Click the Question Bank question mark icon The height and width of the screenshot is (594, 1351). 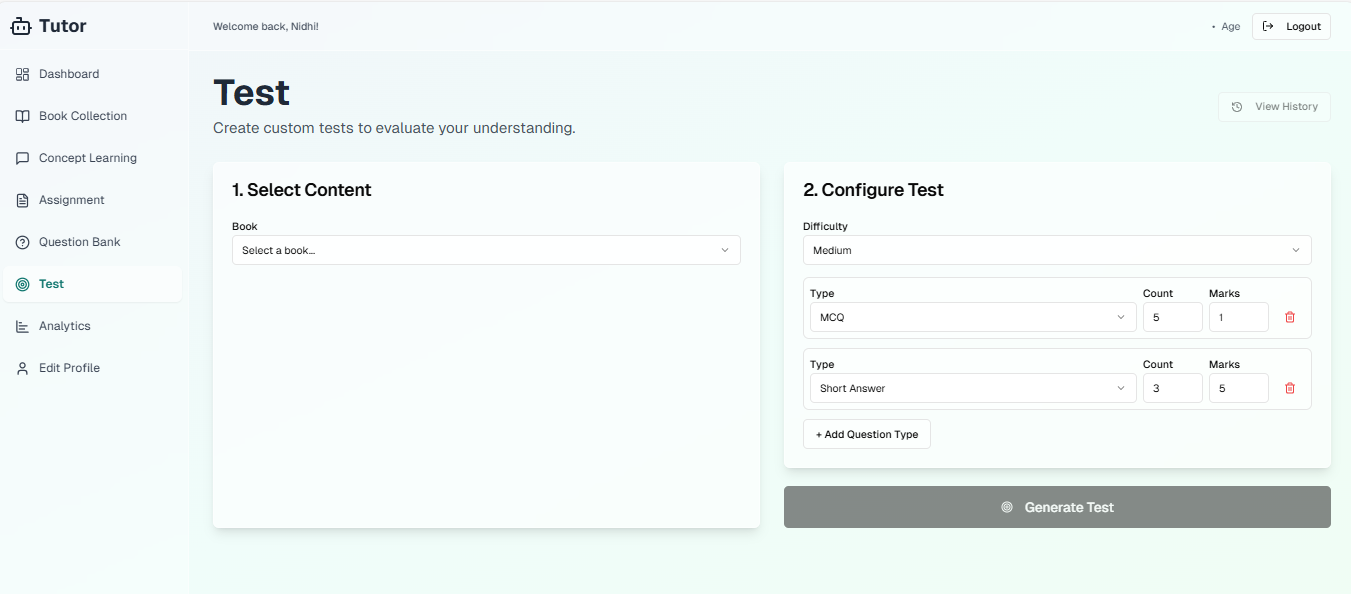21,241
